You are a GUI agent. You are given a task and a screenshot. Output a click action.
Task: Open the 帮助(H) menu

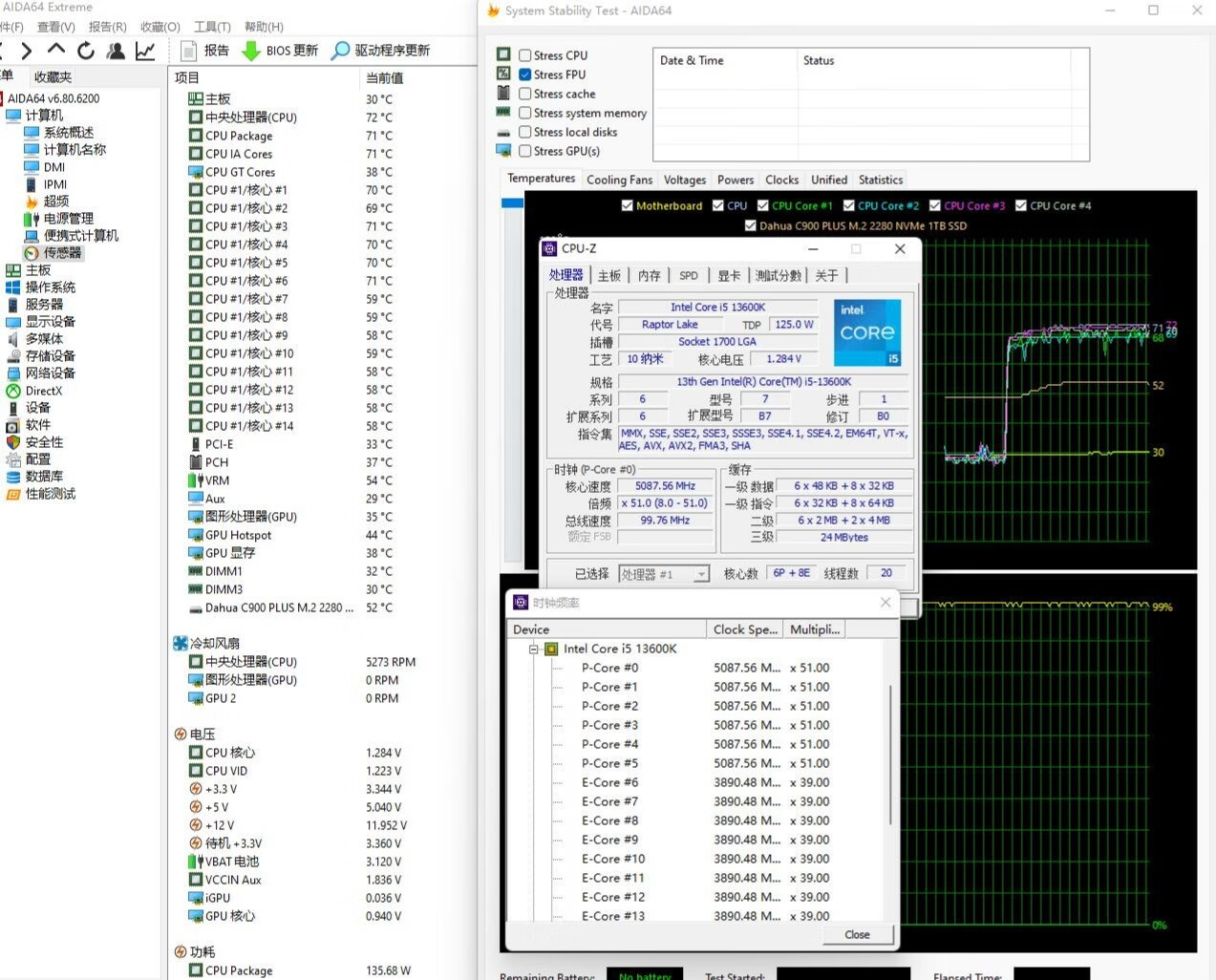coord(264,27)
